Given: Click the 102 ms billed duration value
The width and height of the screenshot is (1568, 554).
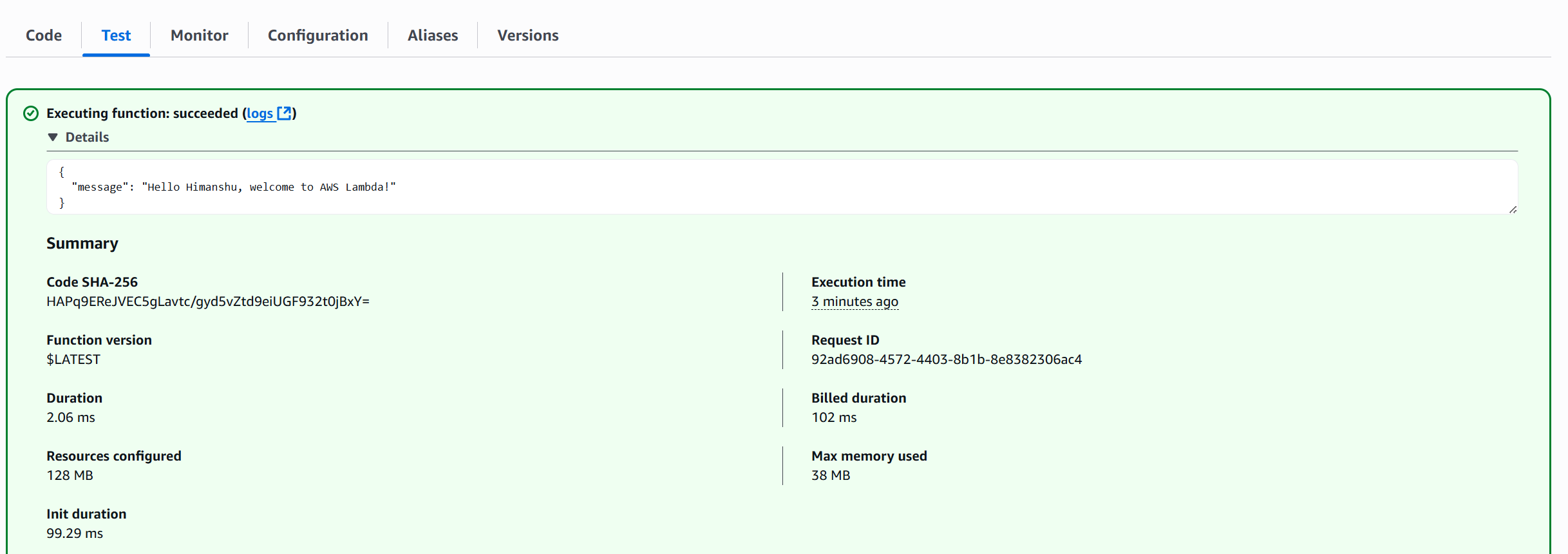Looking at the screenshot, I should pos(833,417).
